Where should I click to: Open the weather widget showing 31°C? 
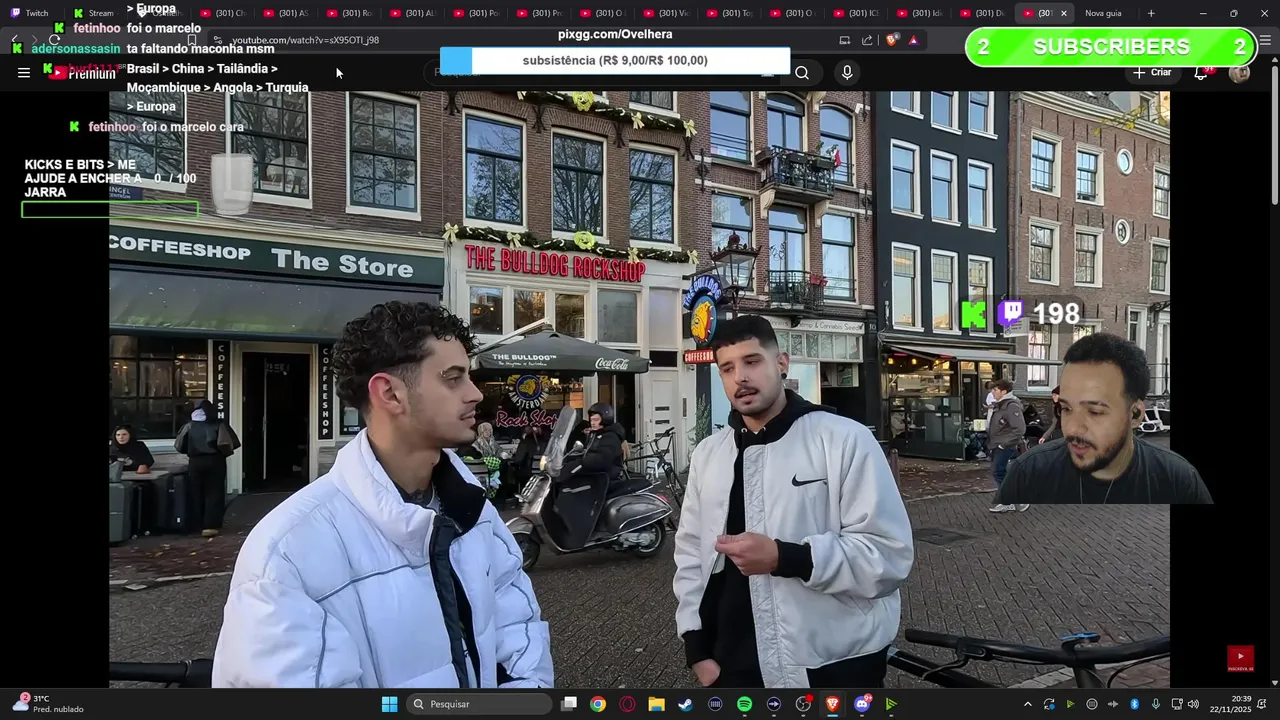48,704
